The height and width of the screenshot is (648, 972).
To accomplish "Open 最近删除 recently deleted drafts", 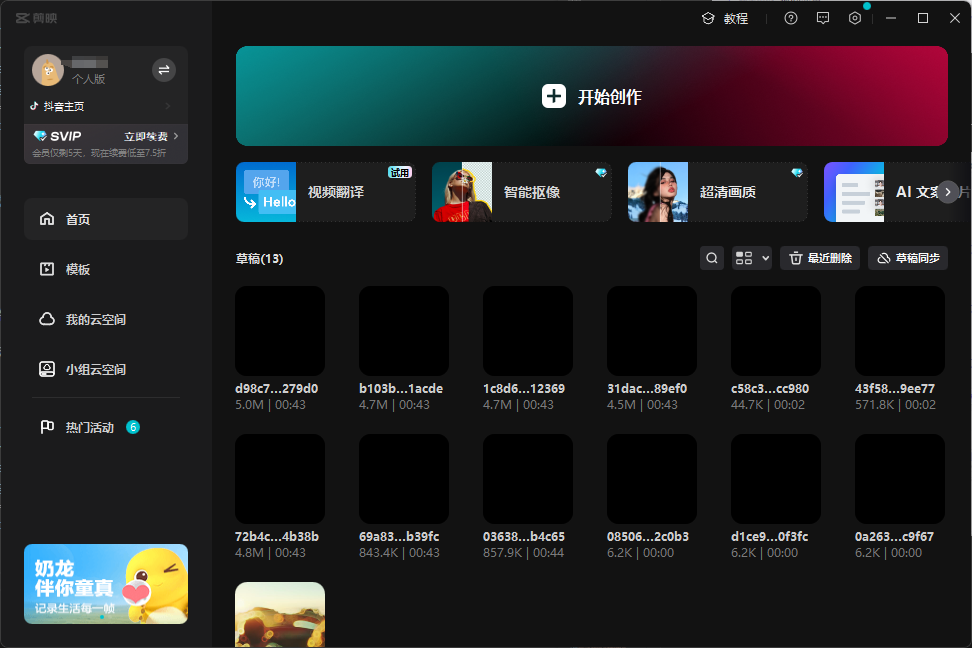I will [x=820, y=258].
